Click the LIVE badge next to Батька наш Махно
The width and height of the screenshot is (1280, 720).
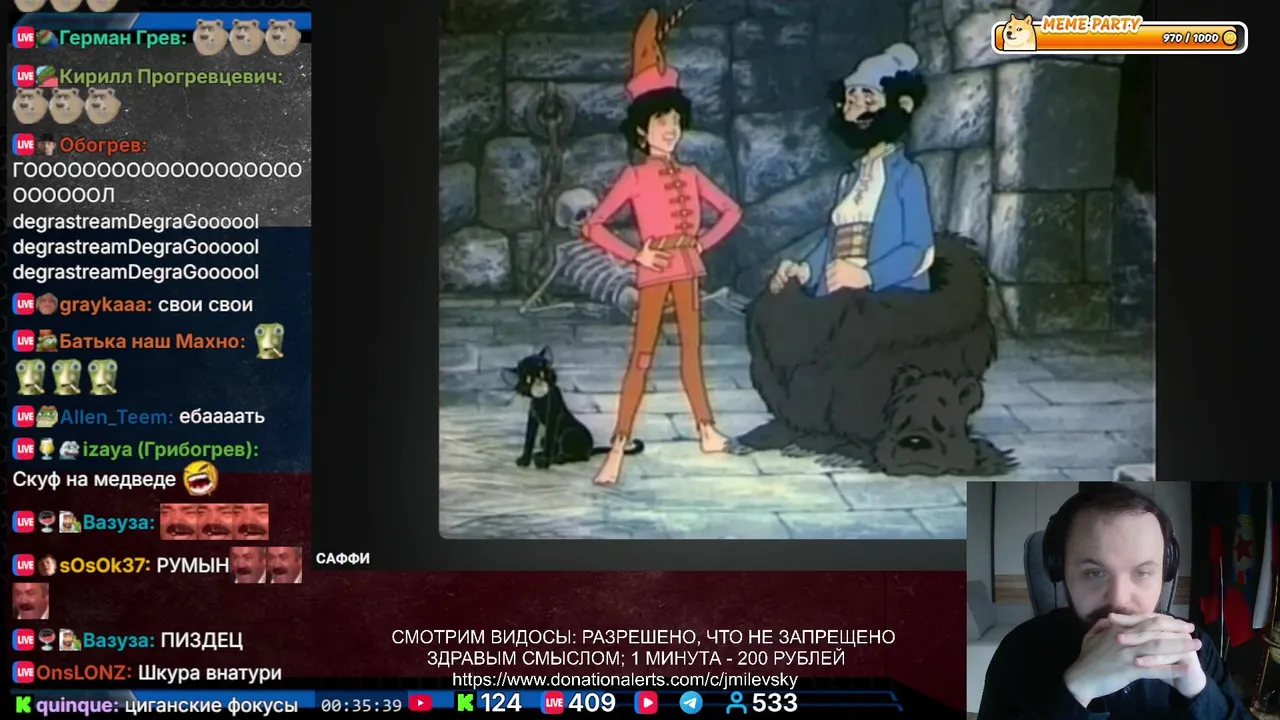tap(24, 342)
